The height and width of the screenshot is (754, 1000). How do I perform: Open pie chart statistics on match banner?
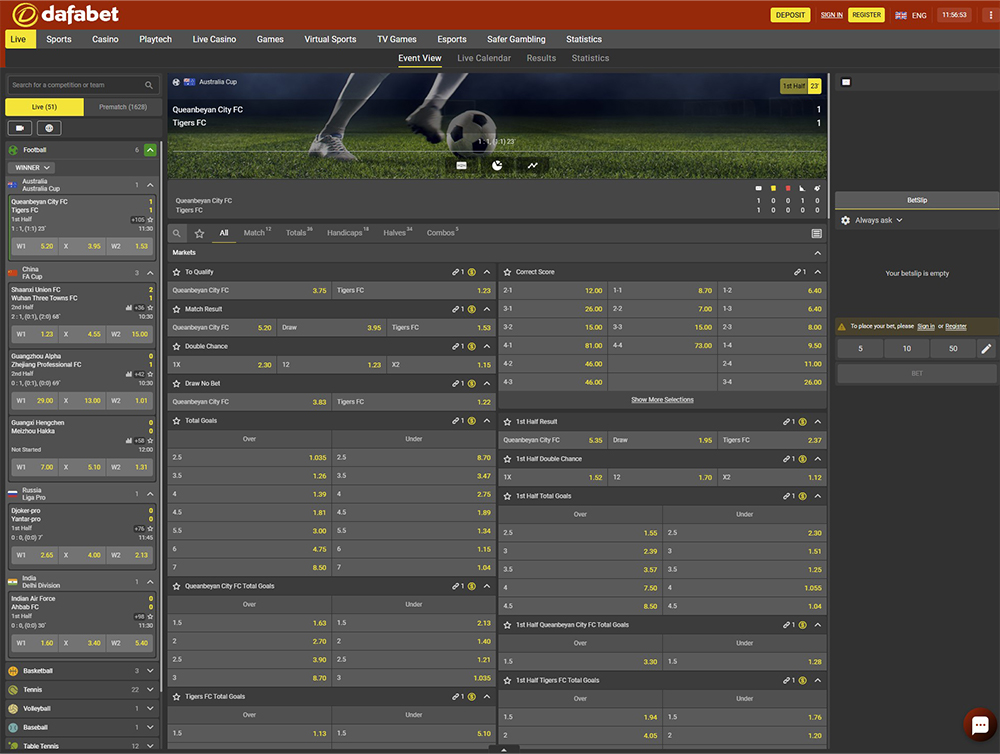(497, 165)
